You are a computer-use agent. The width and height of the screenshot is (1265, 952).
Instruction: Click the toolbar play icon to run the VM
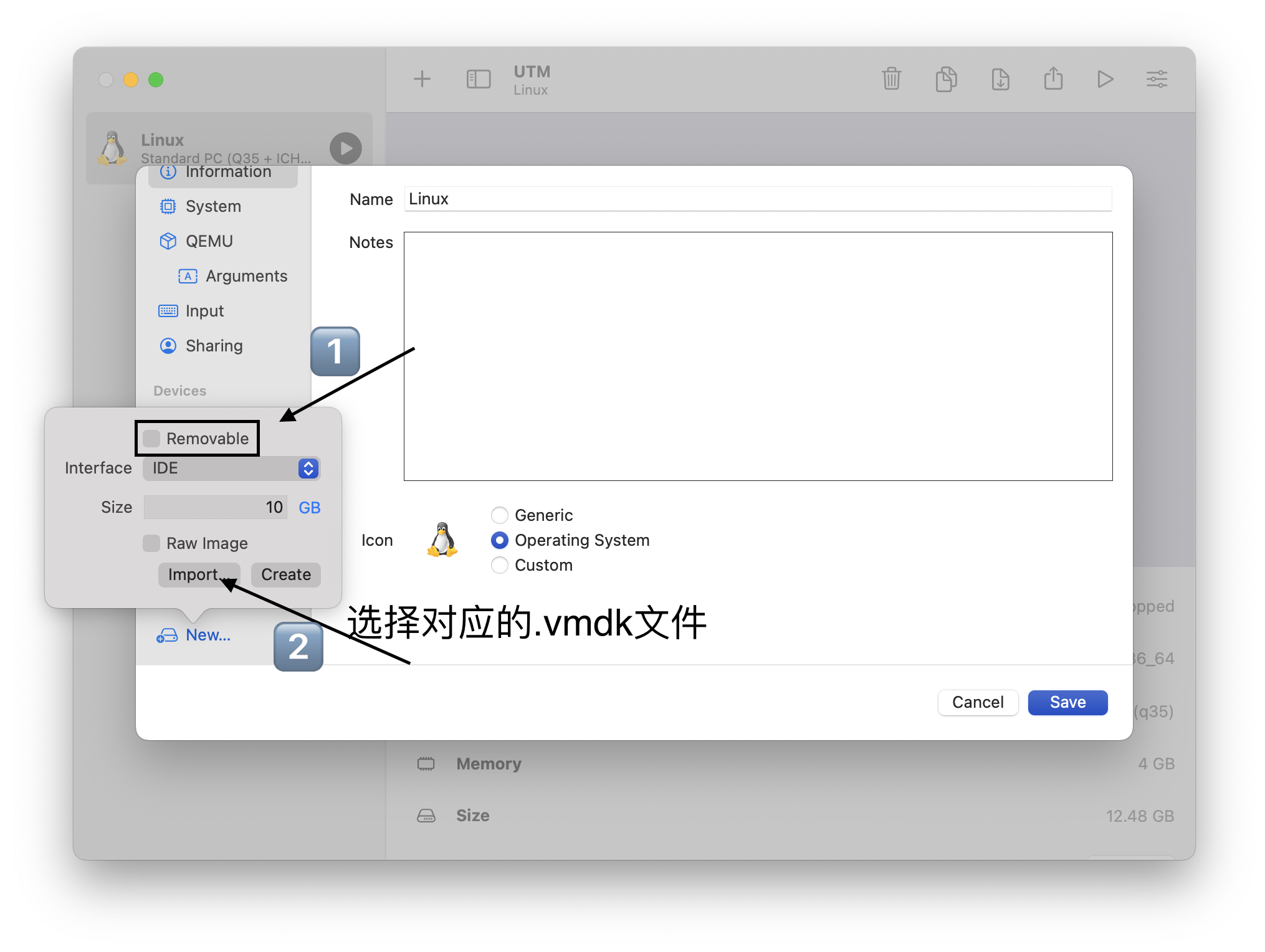(x=1105, y=79)
